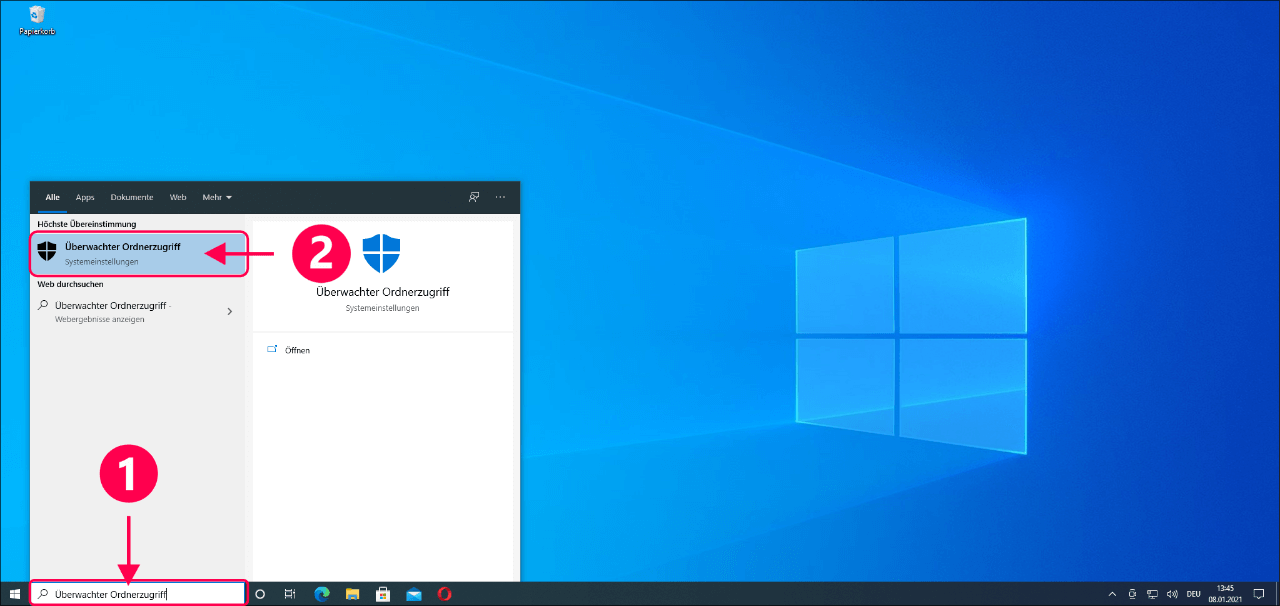
Task: Expand web result with the chevron arrow
Action: [x=230, y=312]
